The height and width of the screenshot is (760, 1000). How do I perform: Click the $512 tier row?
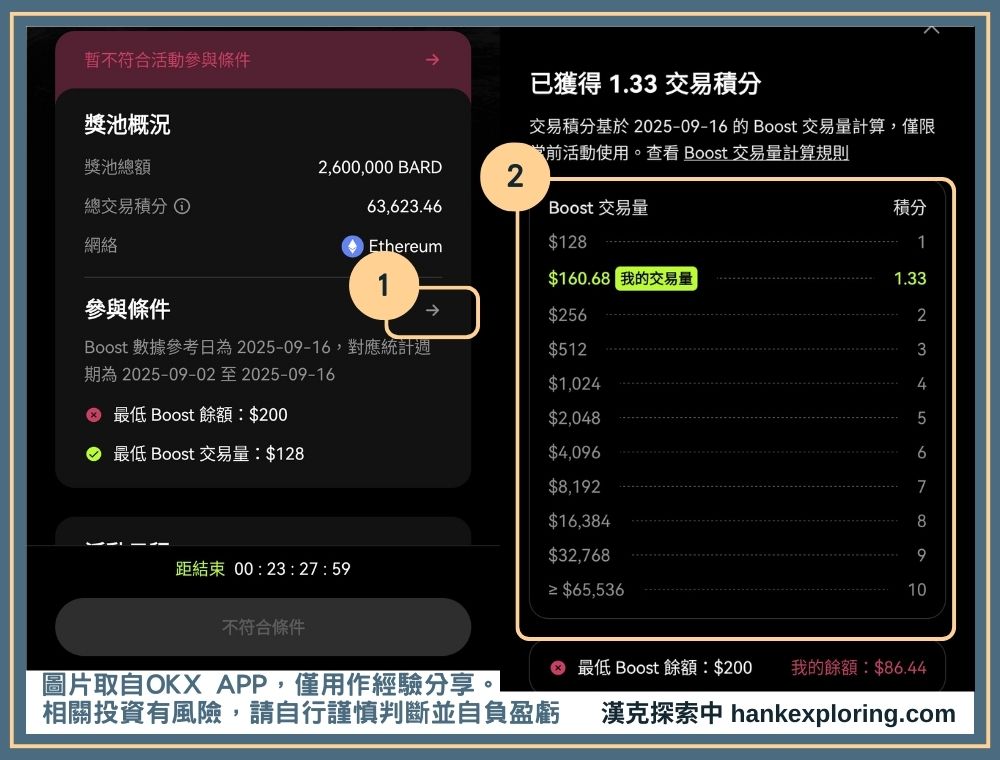pos(737,349)
